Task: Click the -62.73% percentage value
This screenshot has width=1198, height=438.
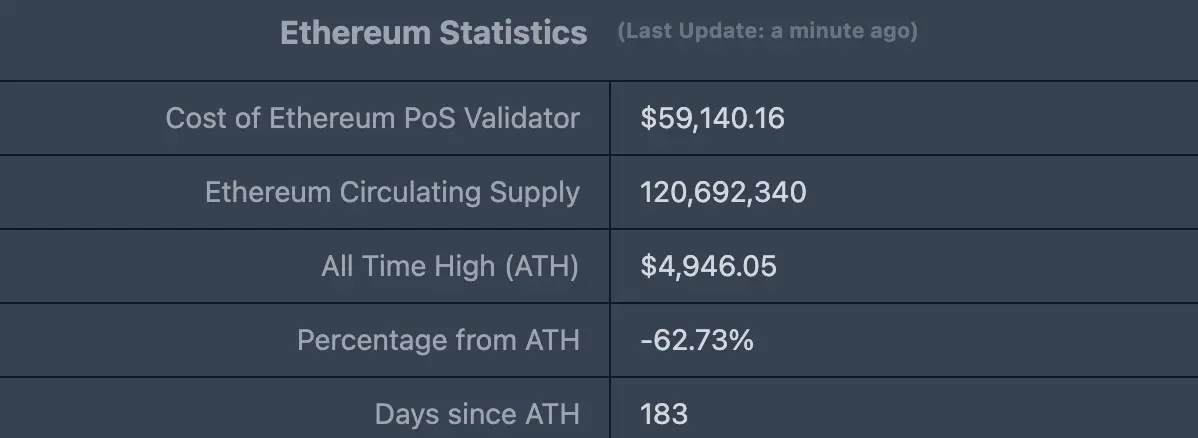Action: pyautogui.click(x=697, y=340)
